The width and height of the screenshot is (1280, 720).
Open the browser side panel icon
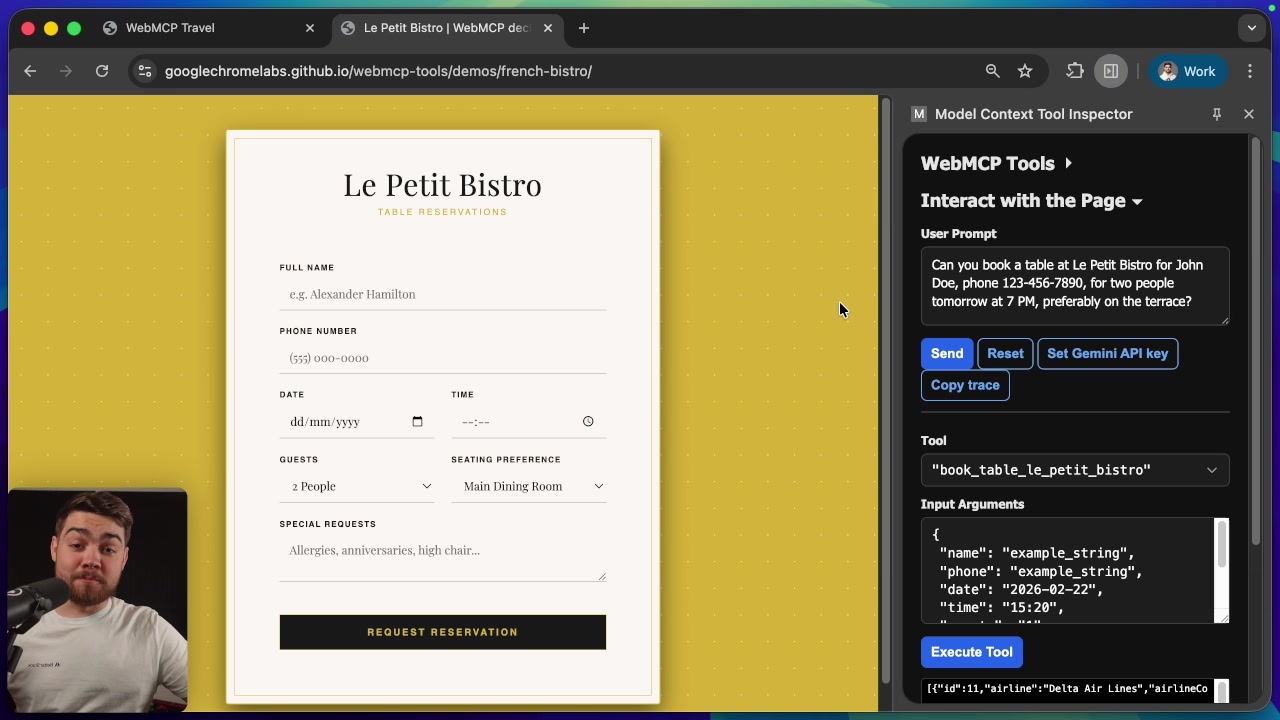pos(1111,71)
